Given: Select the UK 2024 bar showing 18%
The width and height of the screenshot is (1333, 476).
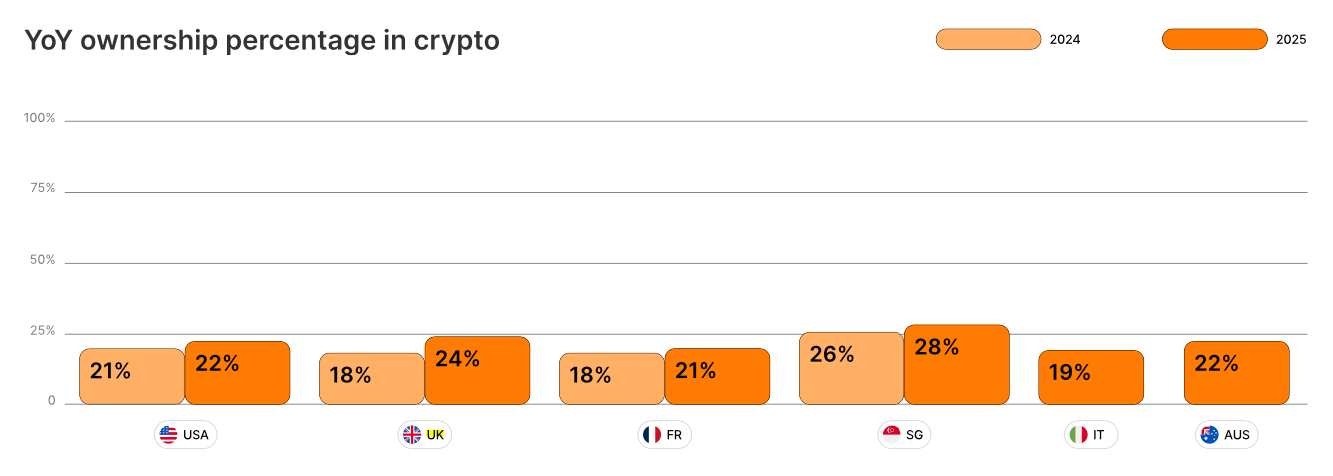Looking at the screenshot, I should [372, 379].
